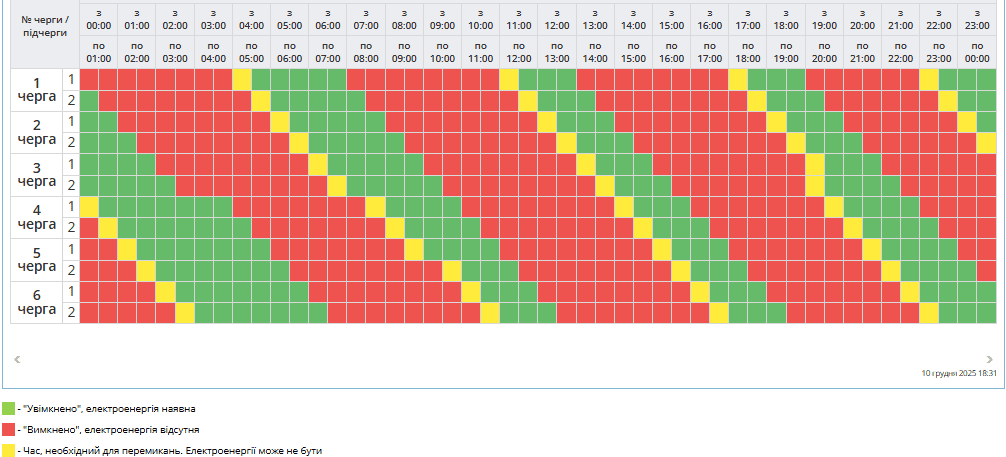This screenshot has height=457, width=1006.
Task: Click first yellow cell in queue 1 subqueue 1
Action: point(242,79)
